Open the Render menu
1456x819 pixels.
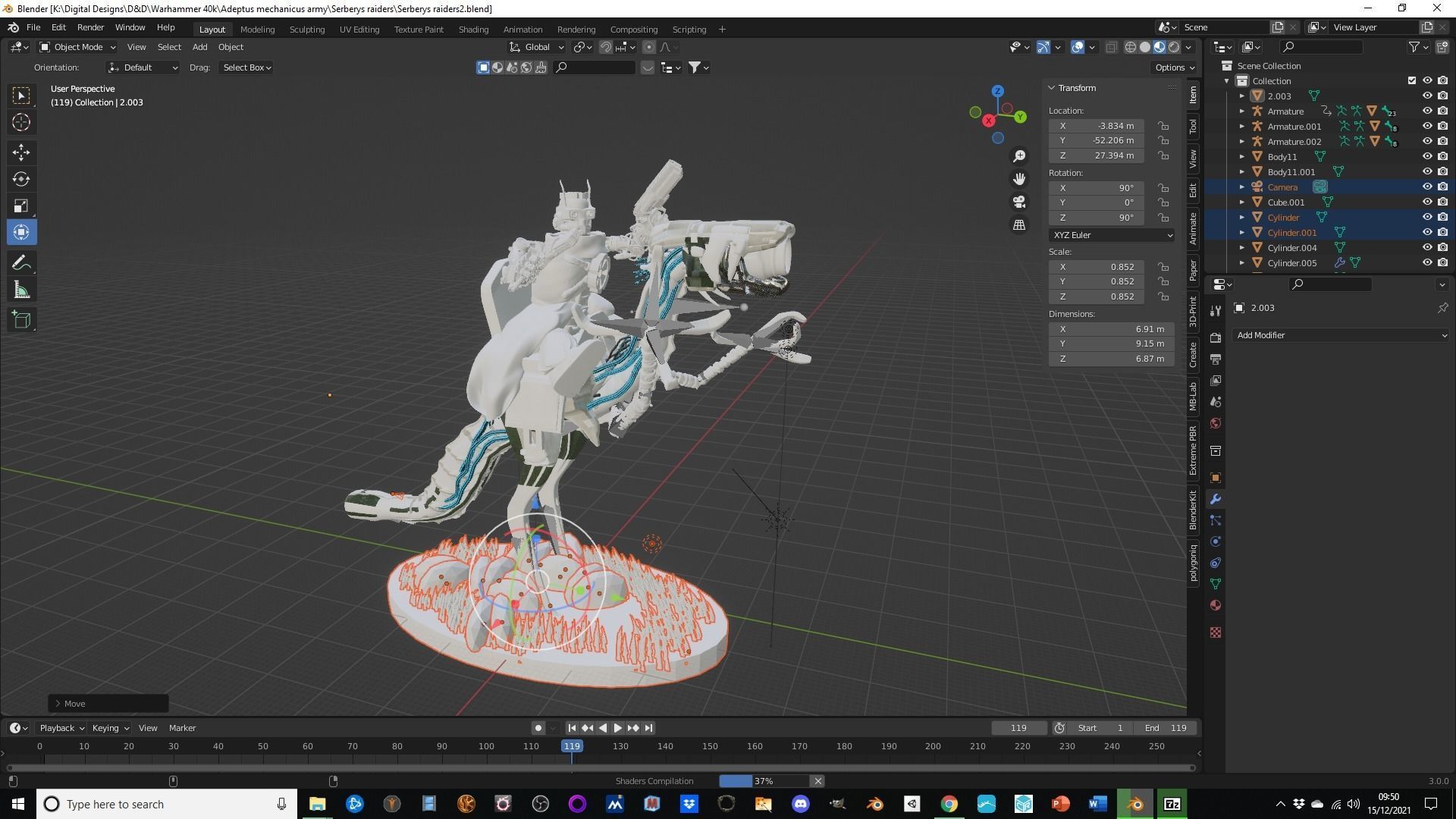click(x=90, y=27)
